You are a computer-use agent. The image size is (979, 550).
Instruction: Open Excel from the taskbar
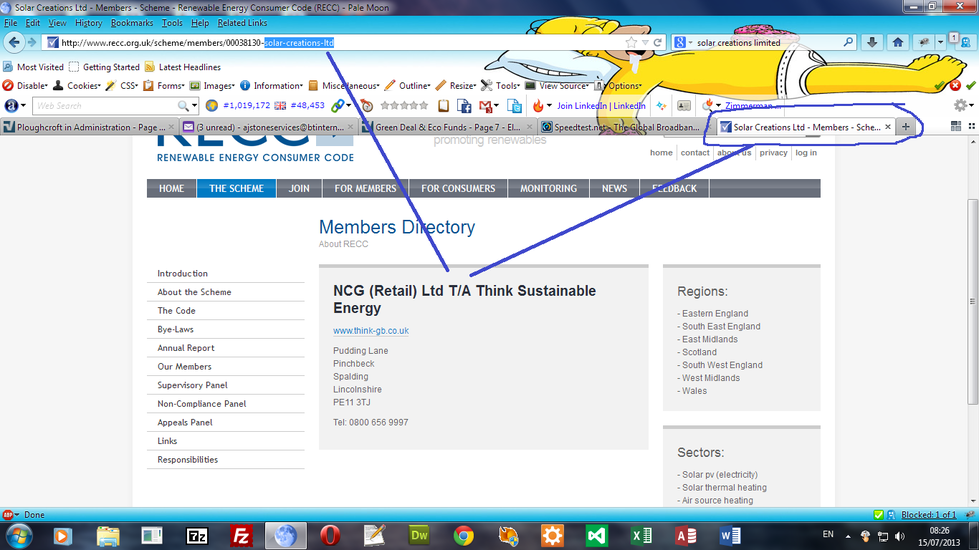[x=641, y=536]
